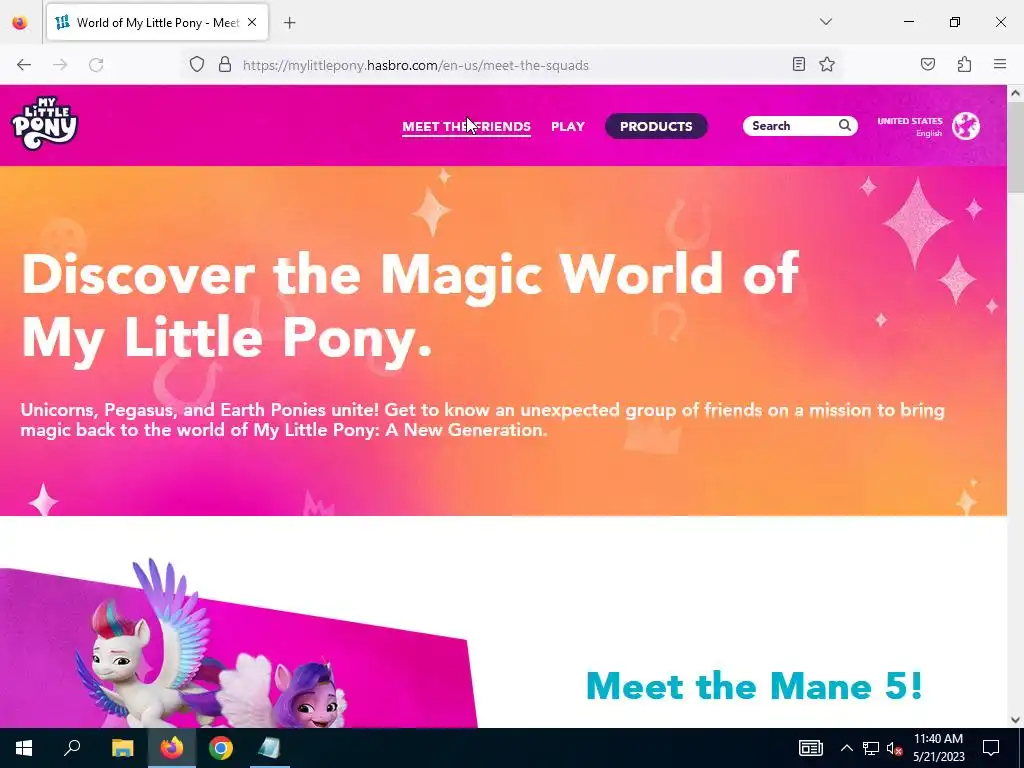Expand the list all tabs chevron
This screenshot has height=768, width=1024.
826,22
